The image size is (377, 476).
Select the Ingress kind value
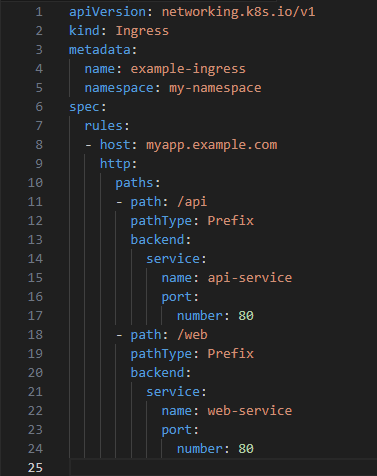coord(142,31)
